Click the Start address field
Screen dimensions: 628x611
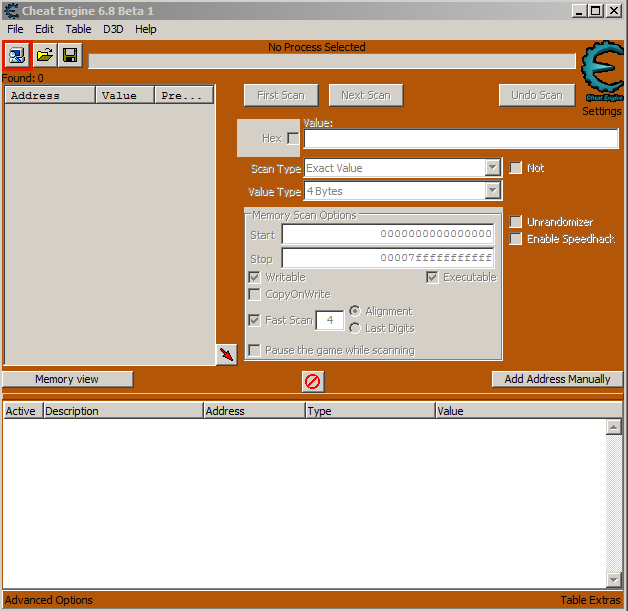click(x=388, y=234)
